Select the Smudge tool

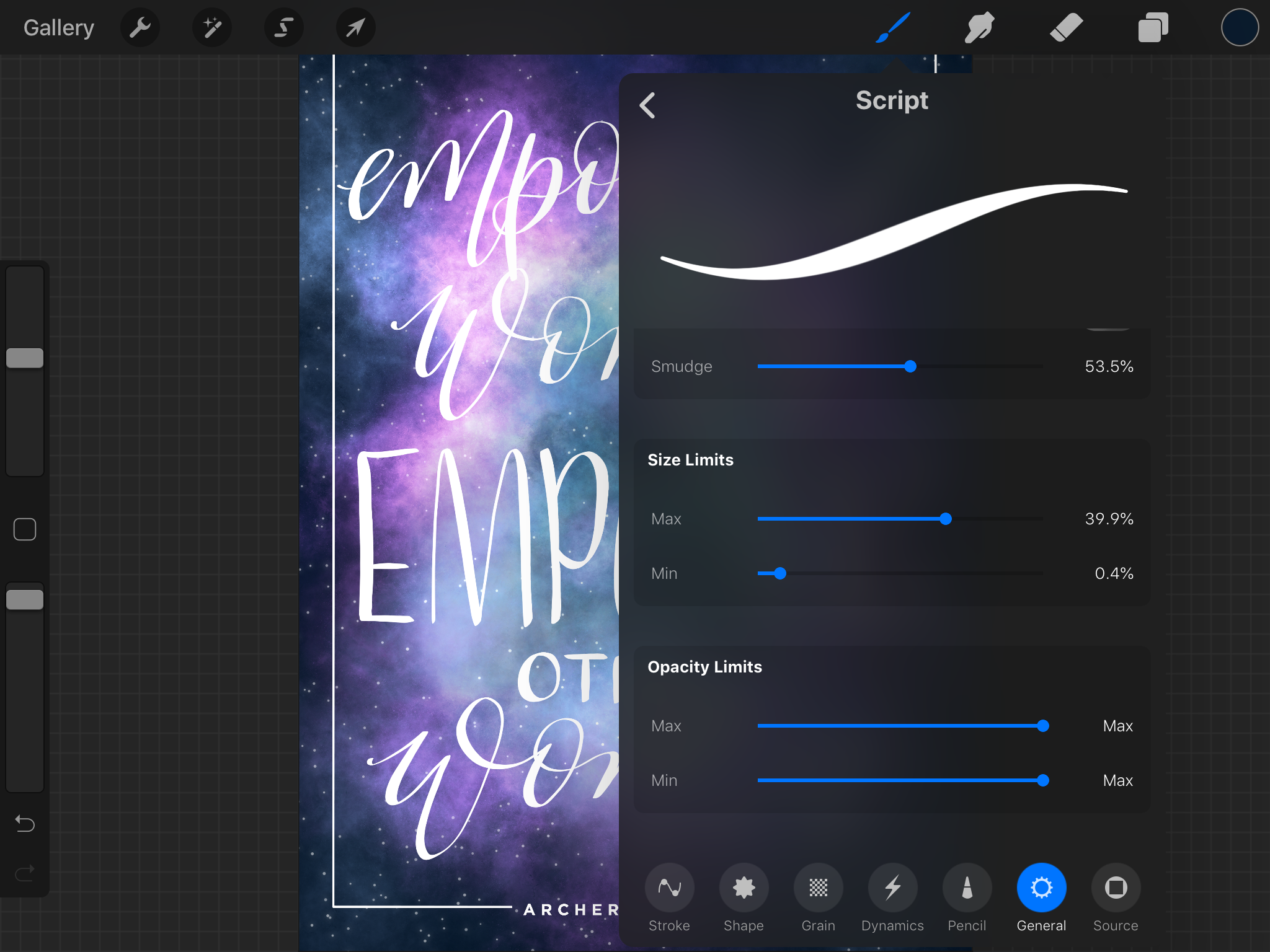(x=980, y=28)
